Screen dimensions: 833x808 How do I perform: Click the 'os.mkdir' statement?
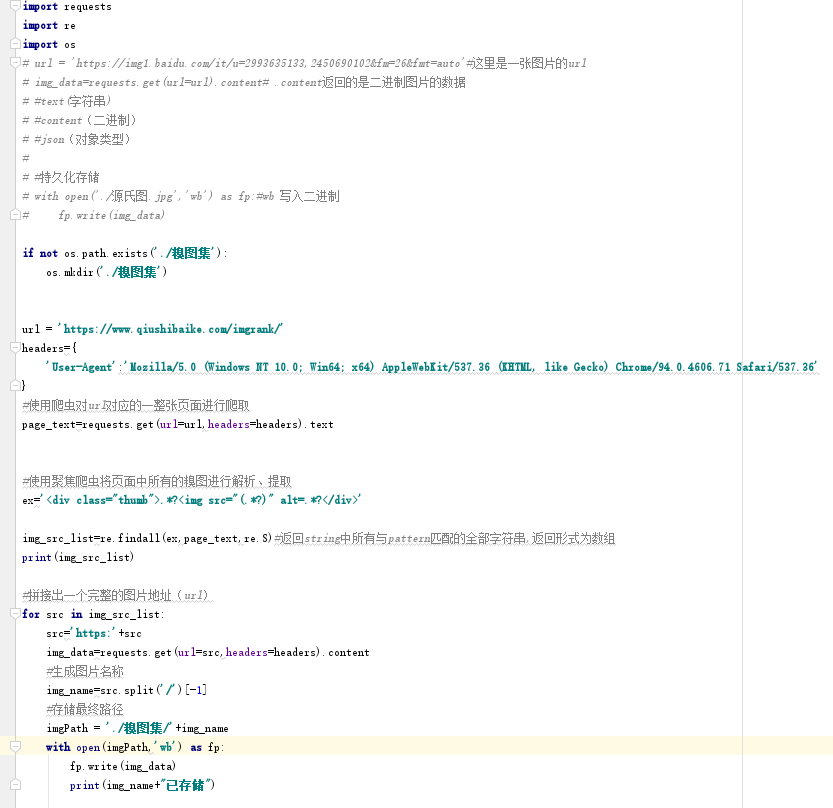(106, 272)
